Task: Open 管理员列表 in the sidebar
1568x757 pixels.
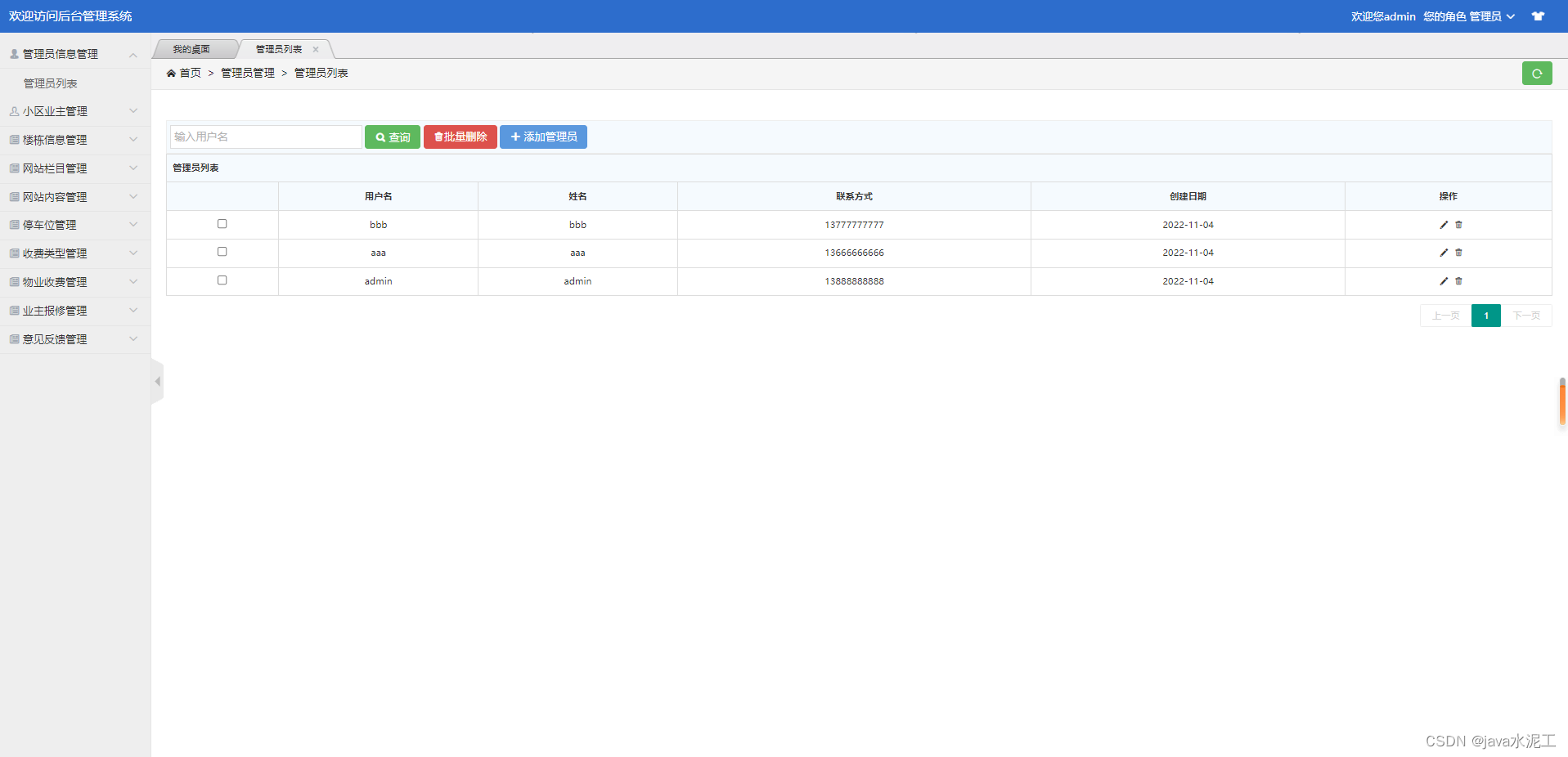Action: pyautogui.click(x=51, y=83)
